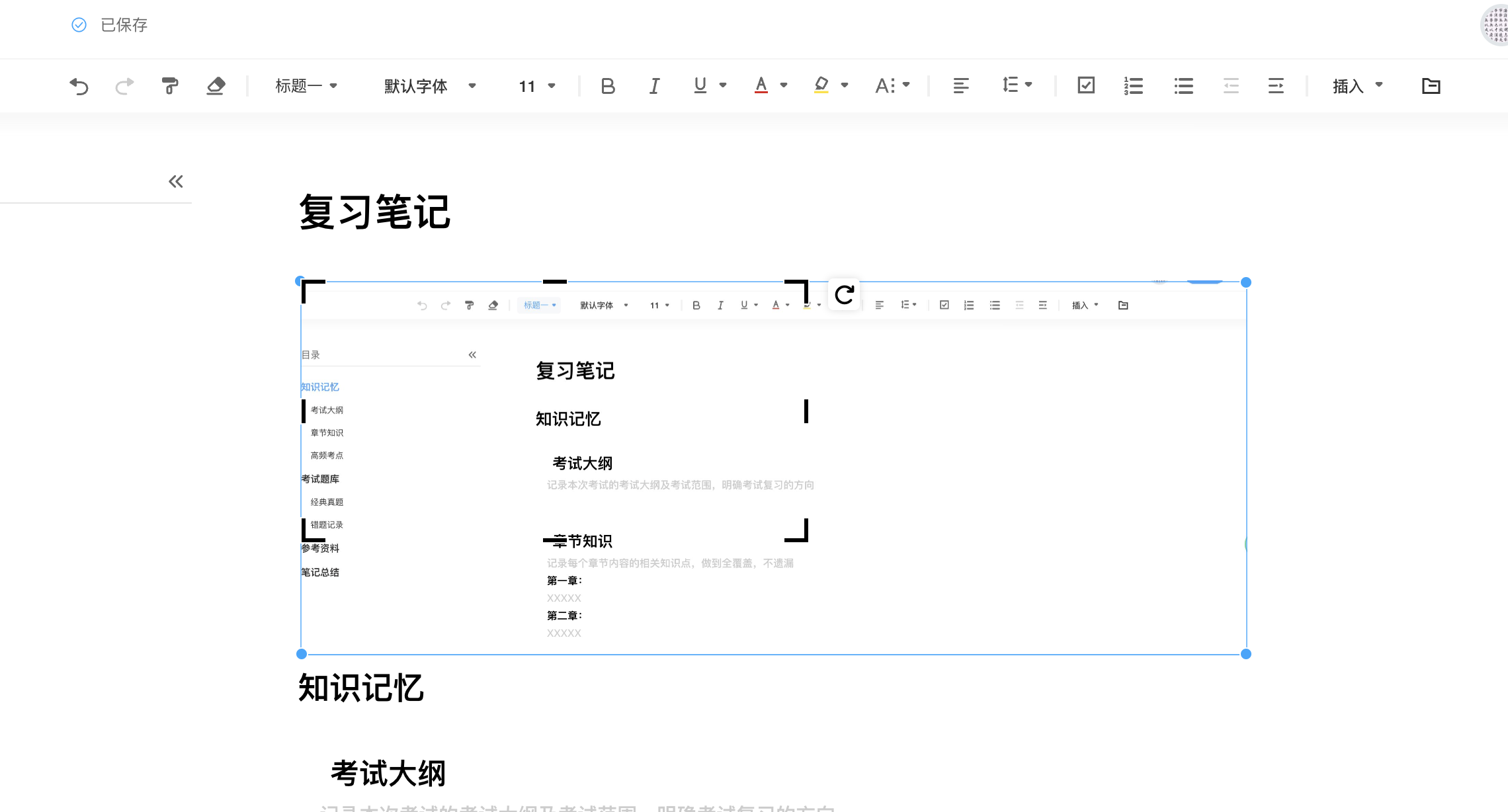The width and height of the screenshot is (1508, 812).
Task: Select the format painter tool
Action: tap(170, 86)
